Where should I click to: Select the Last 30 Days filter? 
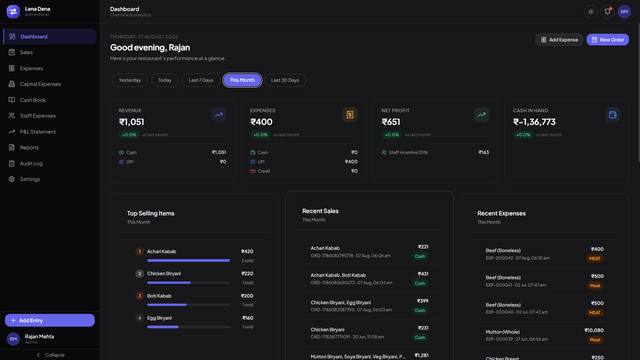coord(285,80)
